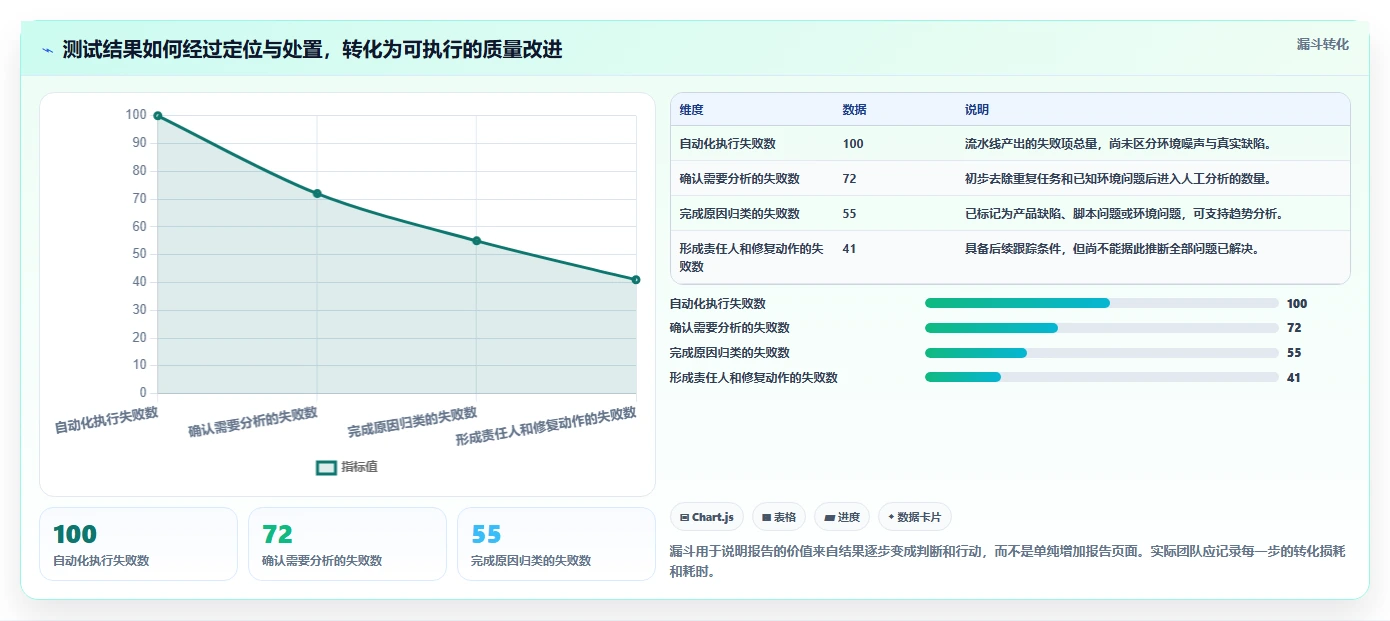The image size is (1390, 621).
Task: Select the 自动化执行失败数 table row label
Action: [x=727, y=144]
